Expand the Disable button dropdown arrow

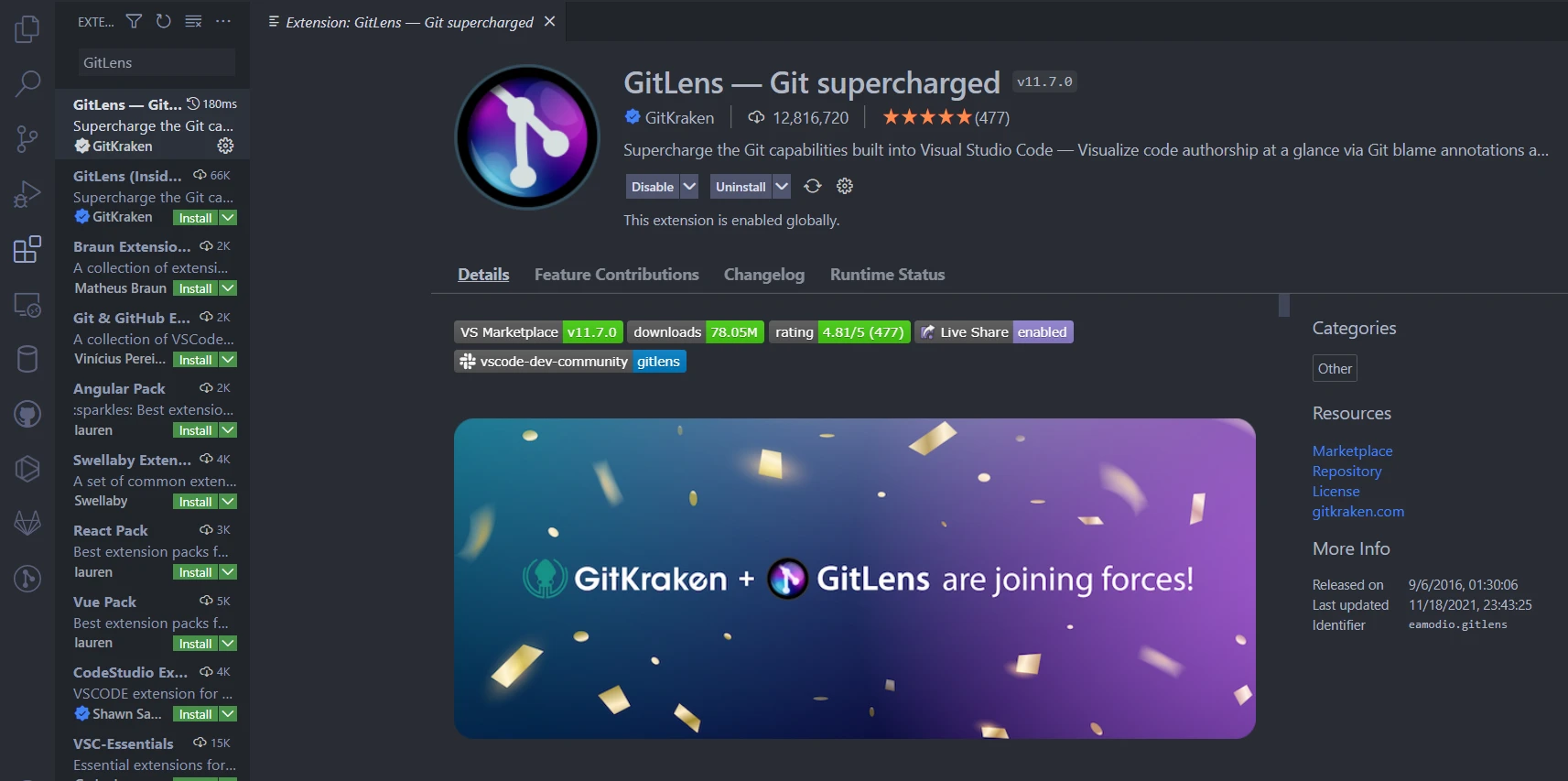[x=690, y=187]
